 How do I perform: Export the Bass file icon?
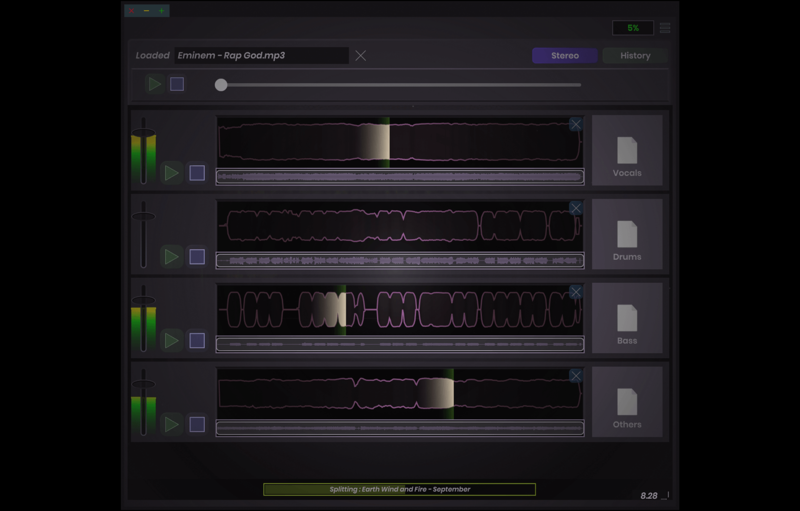[627, 317]
